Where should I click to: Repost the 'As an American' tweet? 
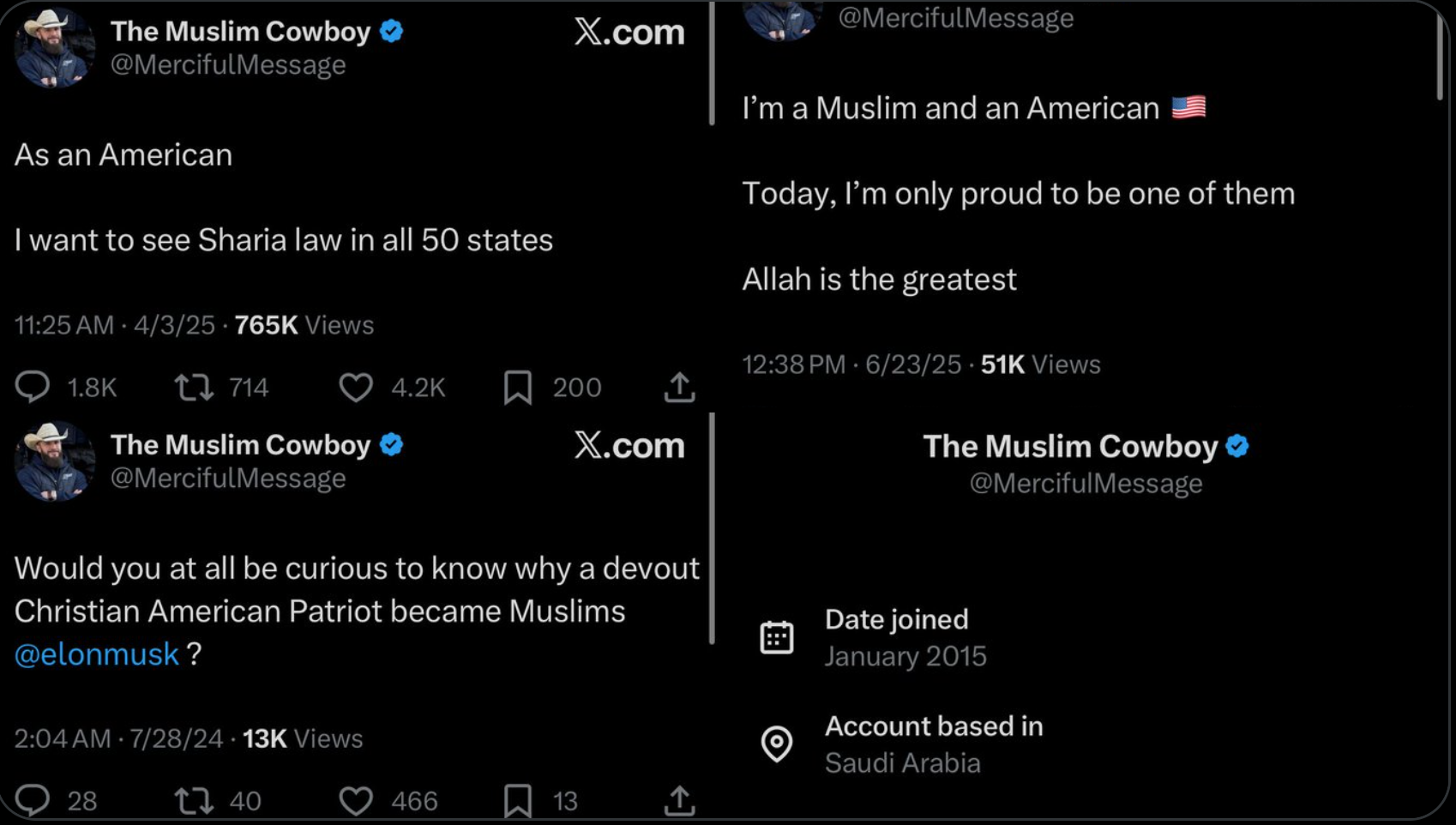pos(195,388)
